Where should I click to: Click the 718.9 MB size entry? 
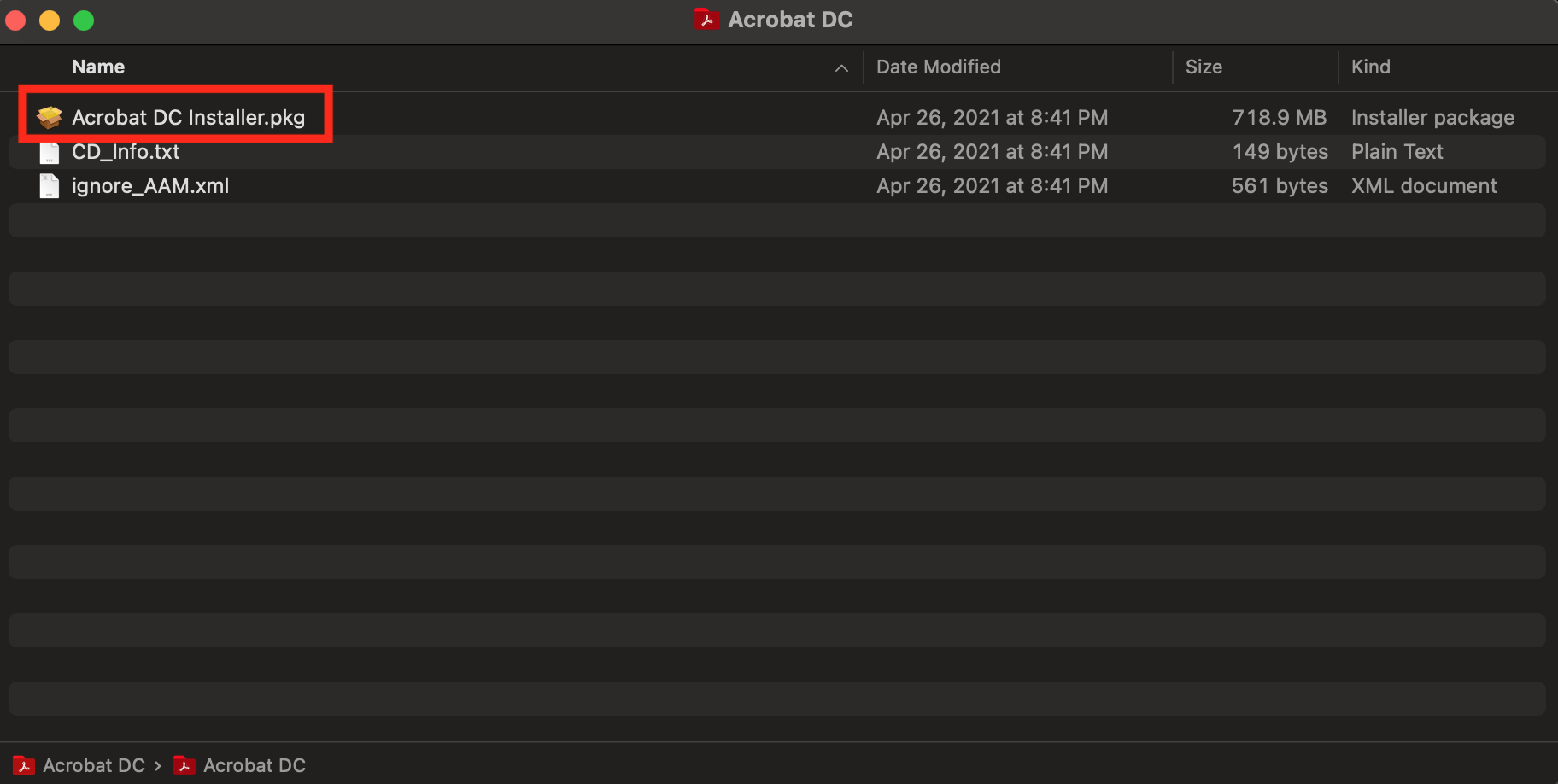tap(1280, 118)
